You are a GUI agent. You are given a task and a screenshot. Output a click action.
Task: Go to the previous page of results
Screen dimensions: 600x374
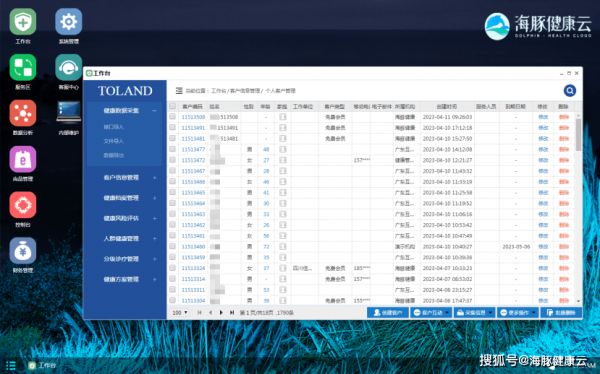pyautogui.click(x=210, y=313)
